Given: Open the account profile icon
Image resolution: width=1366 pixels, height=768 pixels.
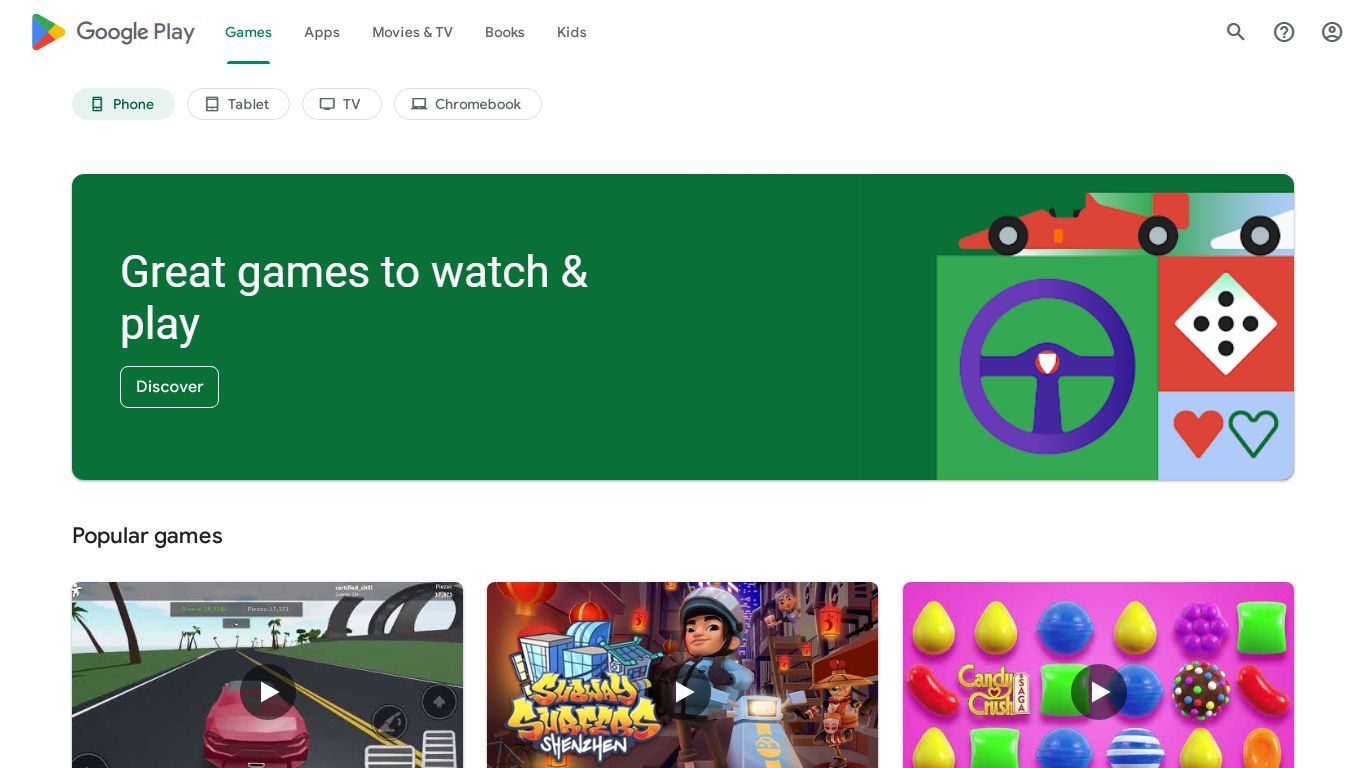Looking at the screenshot, I should coord(1332,32).
